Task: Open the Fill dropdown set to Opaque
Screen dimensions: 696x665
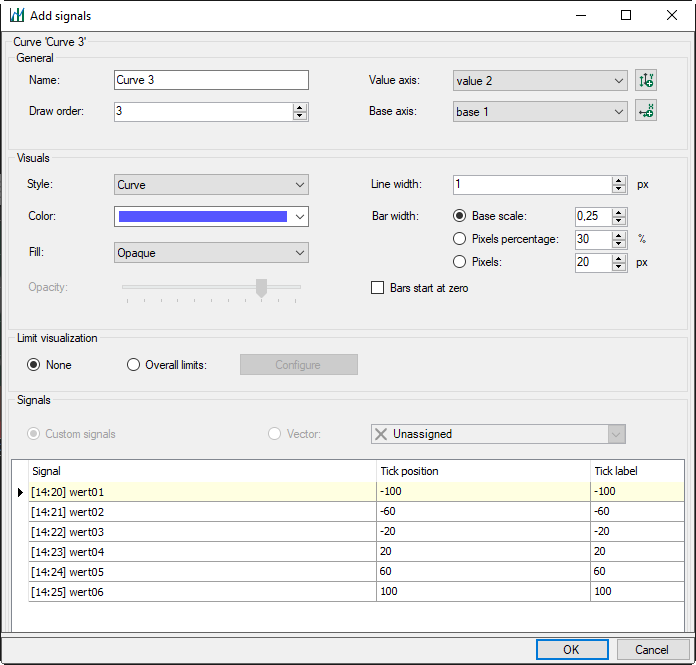Action: pos(211,253)
